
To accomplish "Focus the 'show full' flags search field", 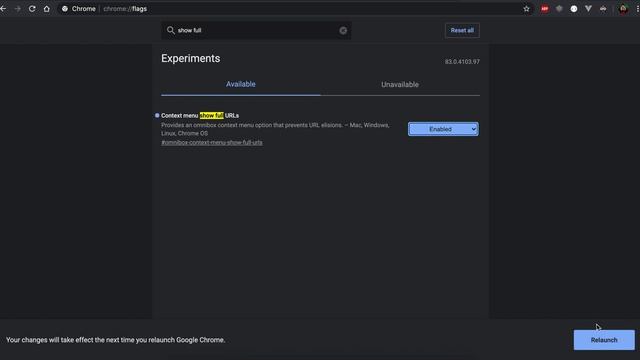I will (256, 31).
